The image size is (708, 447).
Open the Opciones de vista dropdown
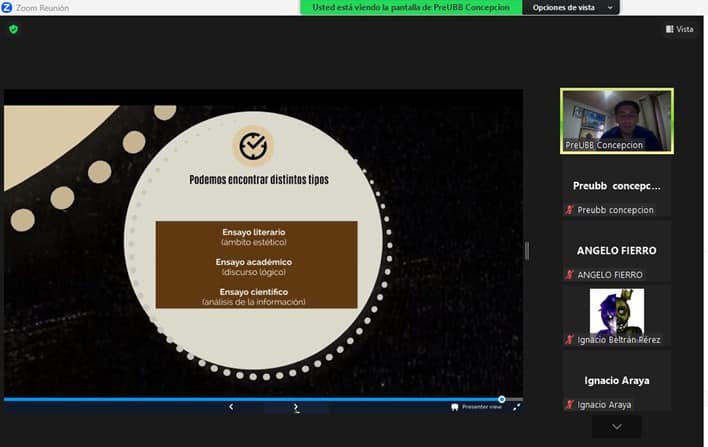570,7
